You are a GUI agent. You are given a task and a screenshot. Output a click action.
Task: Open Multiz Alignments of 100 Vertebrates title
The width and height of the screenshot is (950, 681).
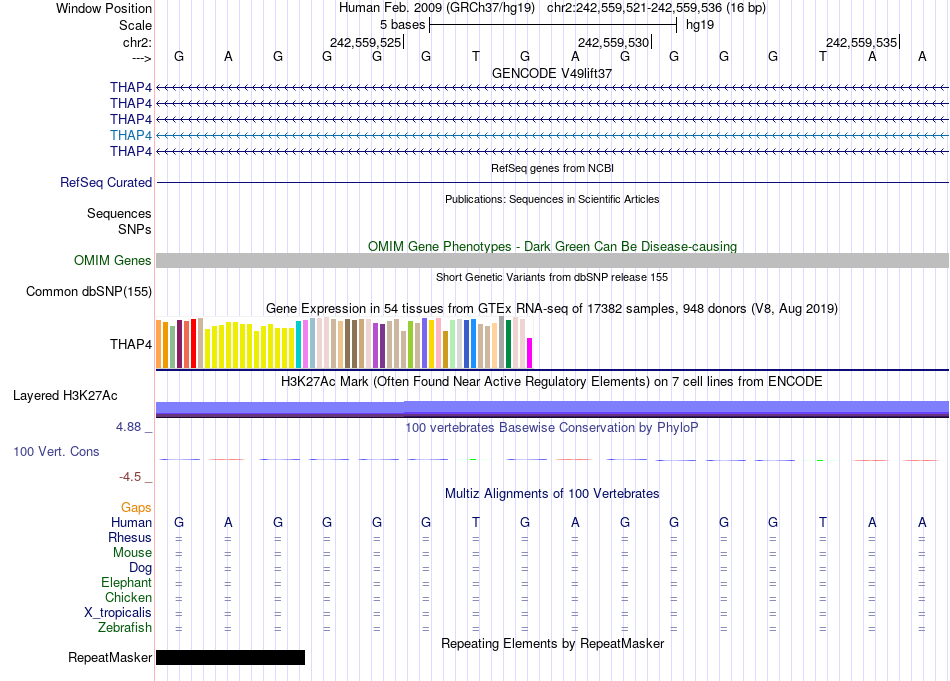click(552, 494)
